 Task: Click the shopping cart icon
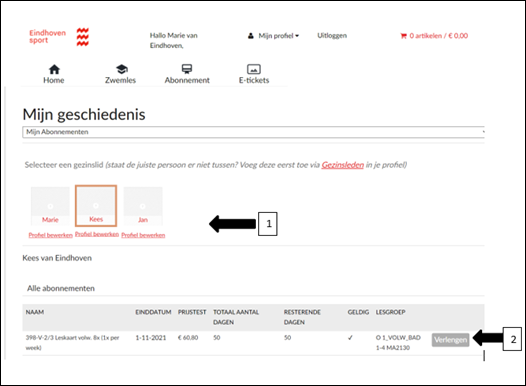(x=403, y=36)
